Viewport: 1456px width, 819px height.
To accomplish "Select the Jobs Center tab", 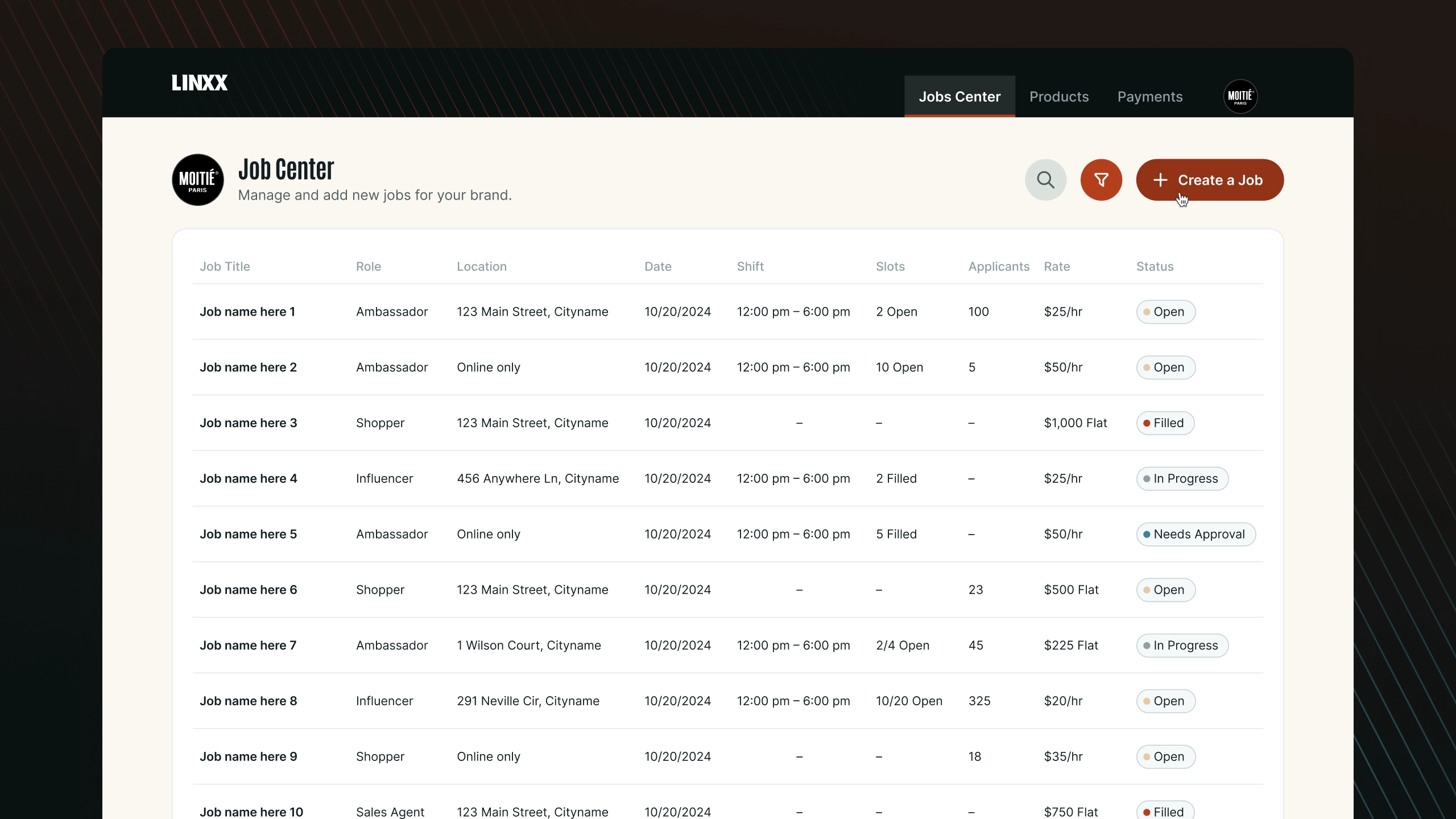I will tap(959, 97).
